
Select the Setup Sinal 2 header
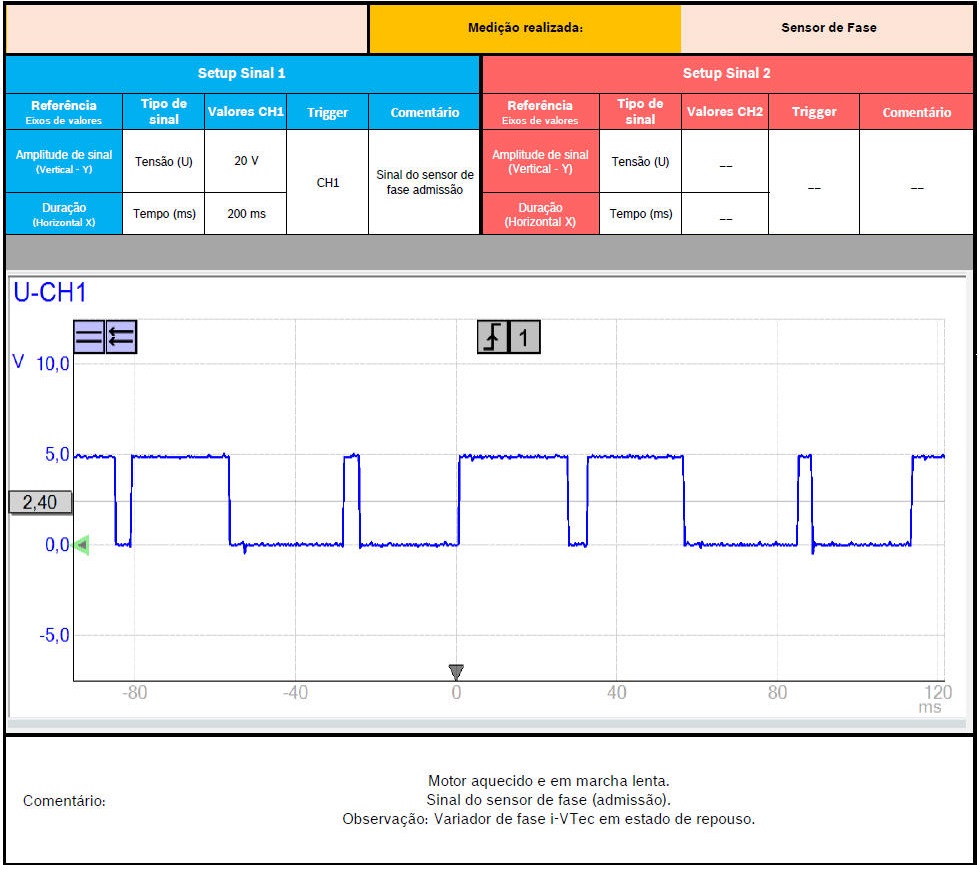(x=727, y=73)
